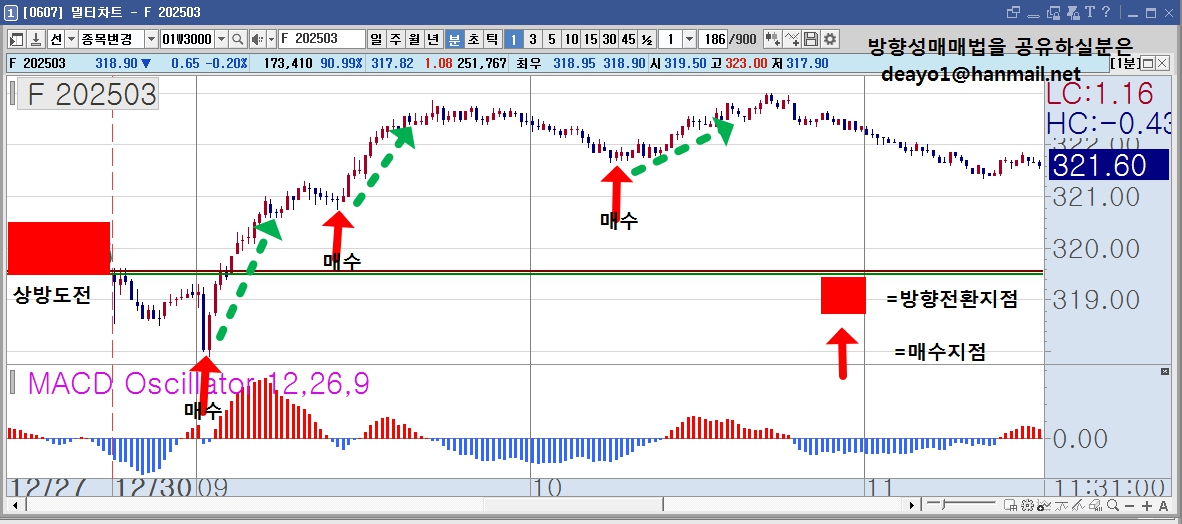This screenshot has width=1182, height=524.
Task: Open the custom interval value dropdown
Action: coord(690,39)
